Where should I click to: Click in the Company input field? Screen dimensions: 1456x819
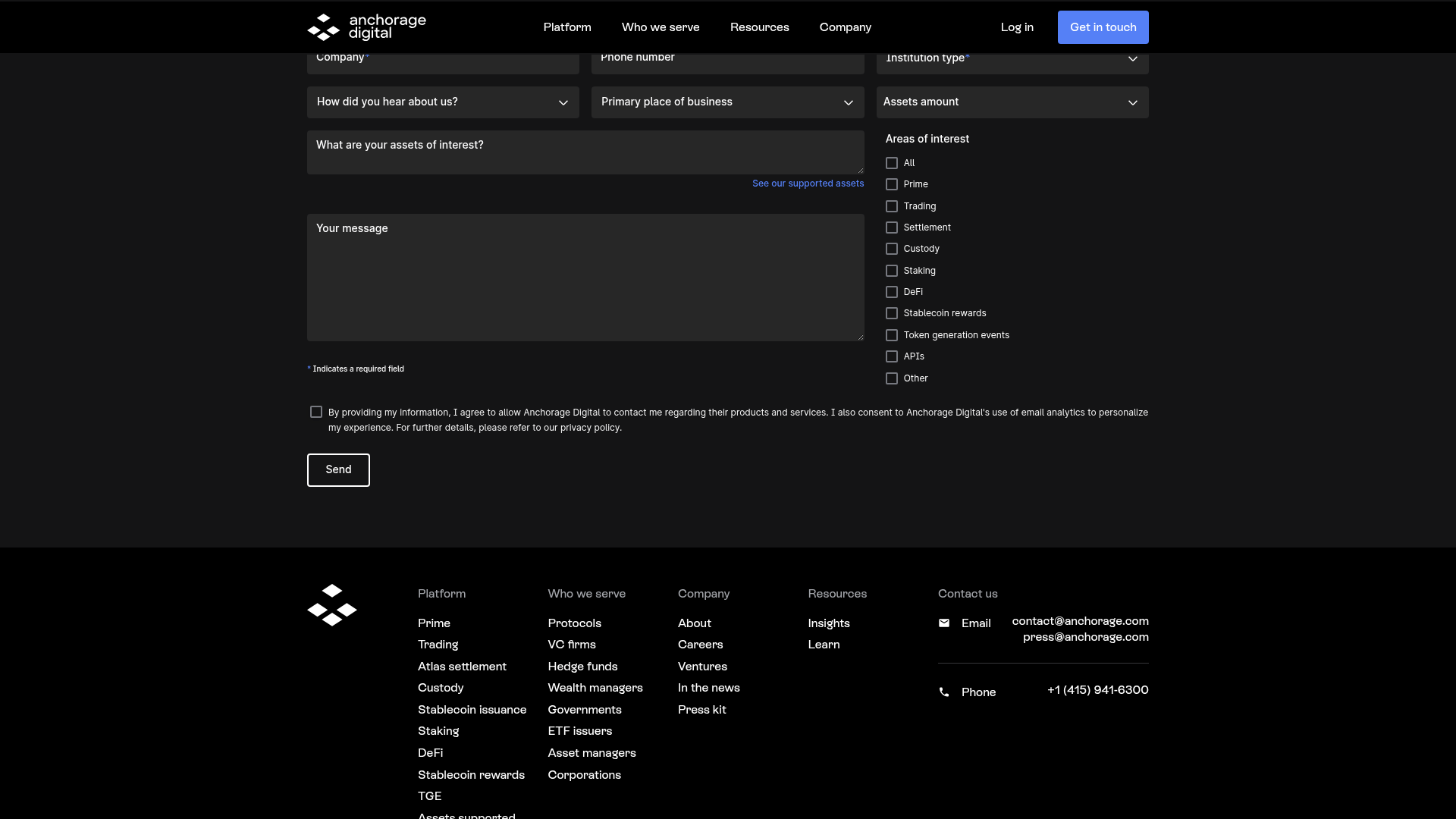click(443, 63)
